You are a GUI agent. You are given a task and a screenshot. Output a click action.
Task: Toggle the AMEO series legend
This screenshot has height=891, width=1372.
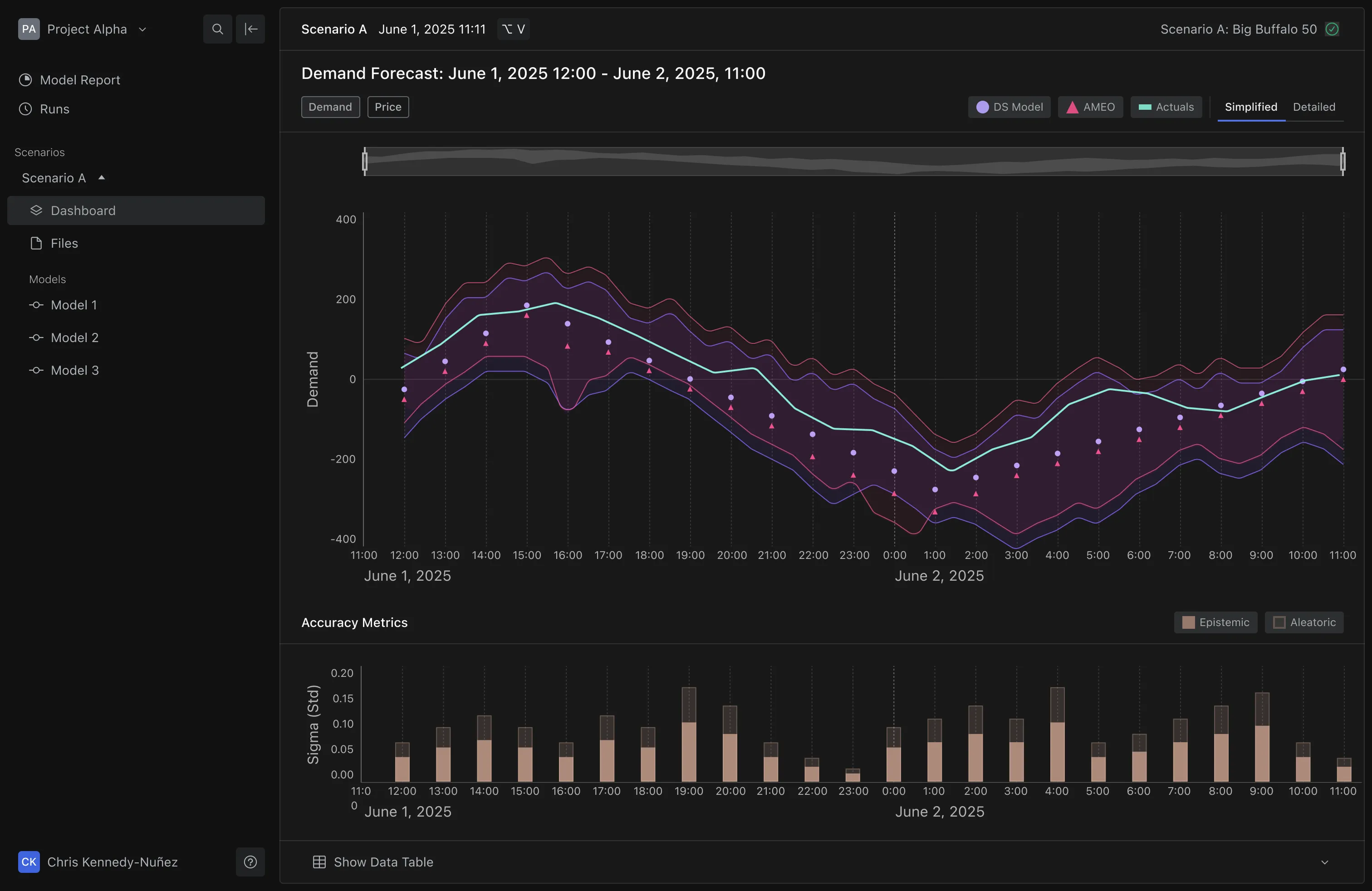(1090, 107)
